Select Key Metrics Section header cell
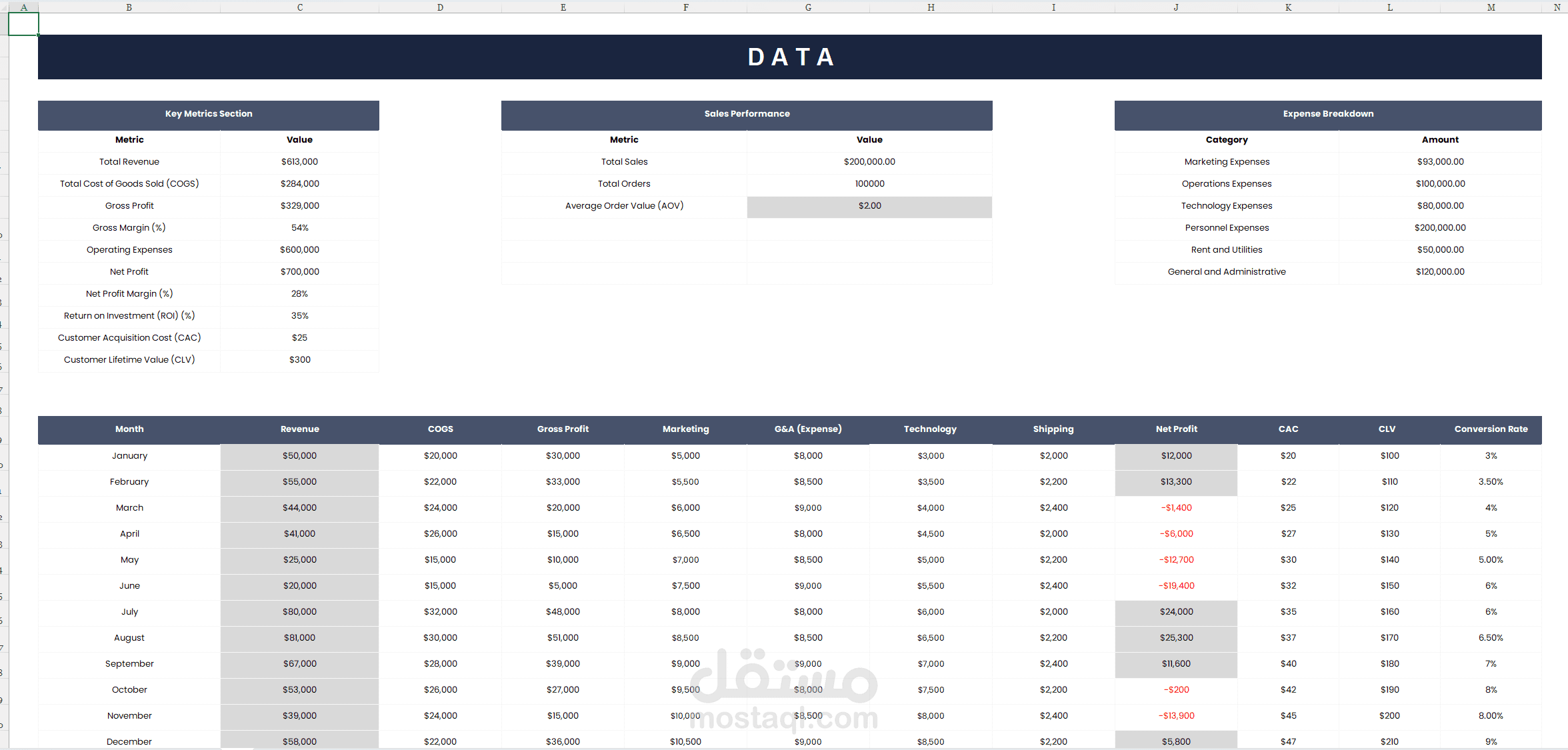1568x750 pixels. 209,114
